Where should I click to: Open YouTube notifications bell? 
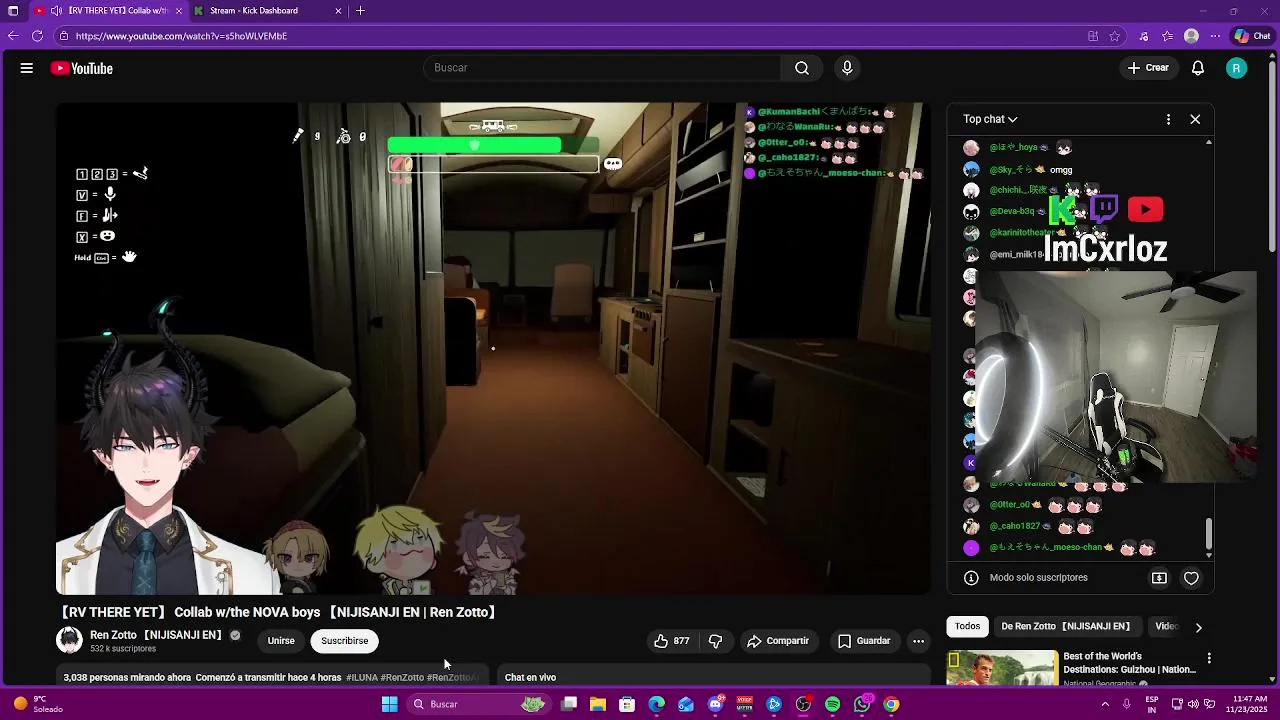click(x=1198, y=68)
